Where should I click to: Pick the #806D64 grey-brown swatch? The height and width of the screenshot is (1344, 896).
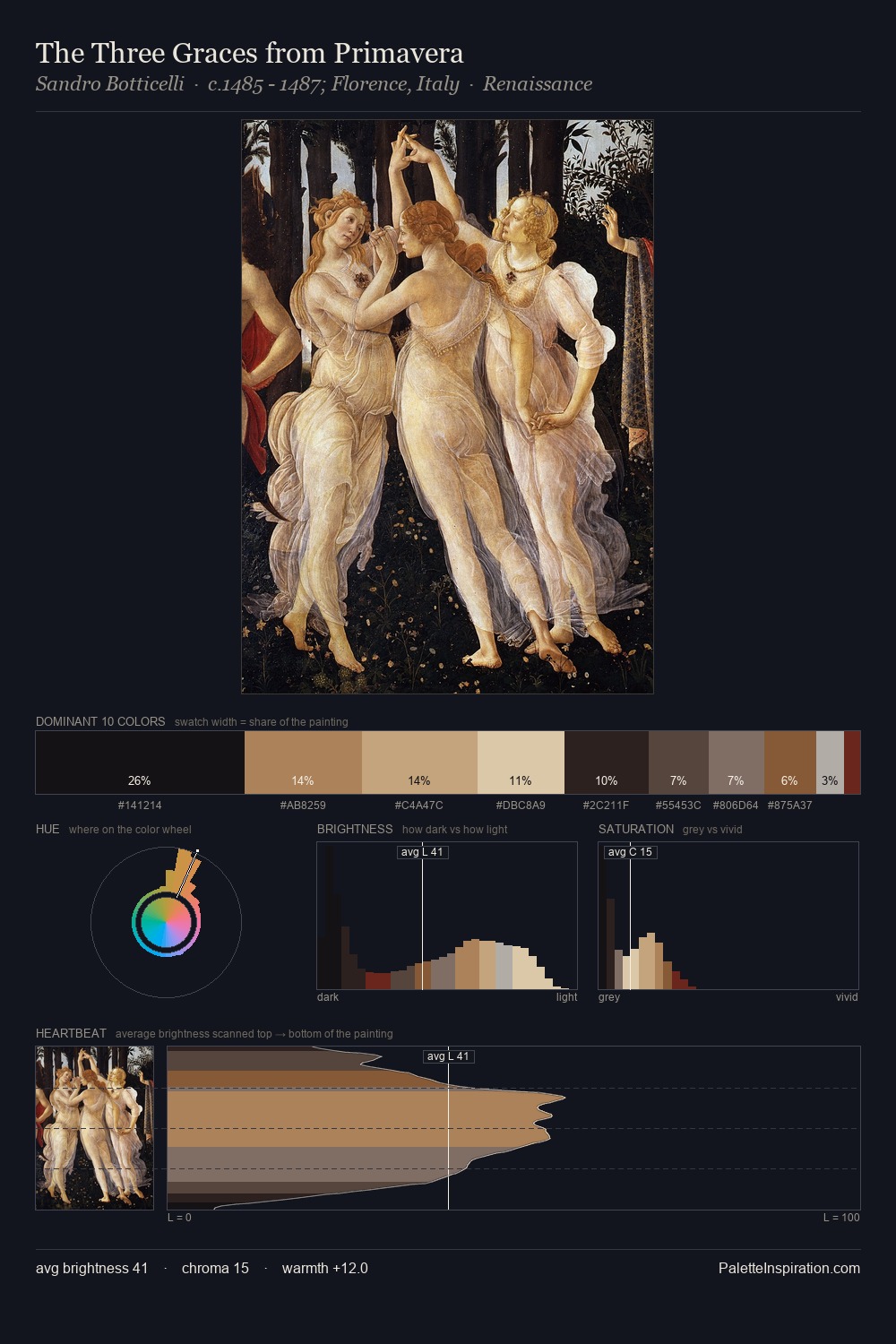click(737, 762)
